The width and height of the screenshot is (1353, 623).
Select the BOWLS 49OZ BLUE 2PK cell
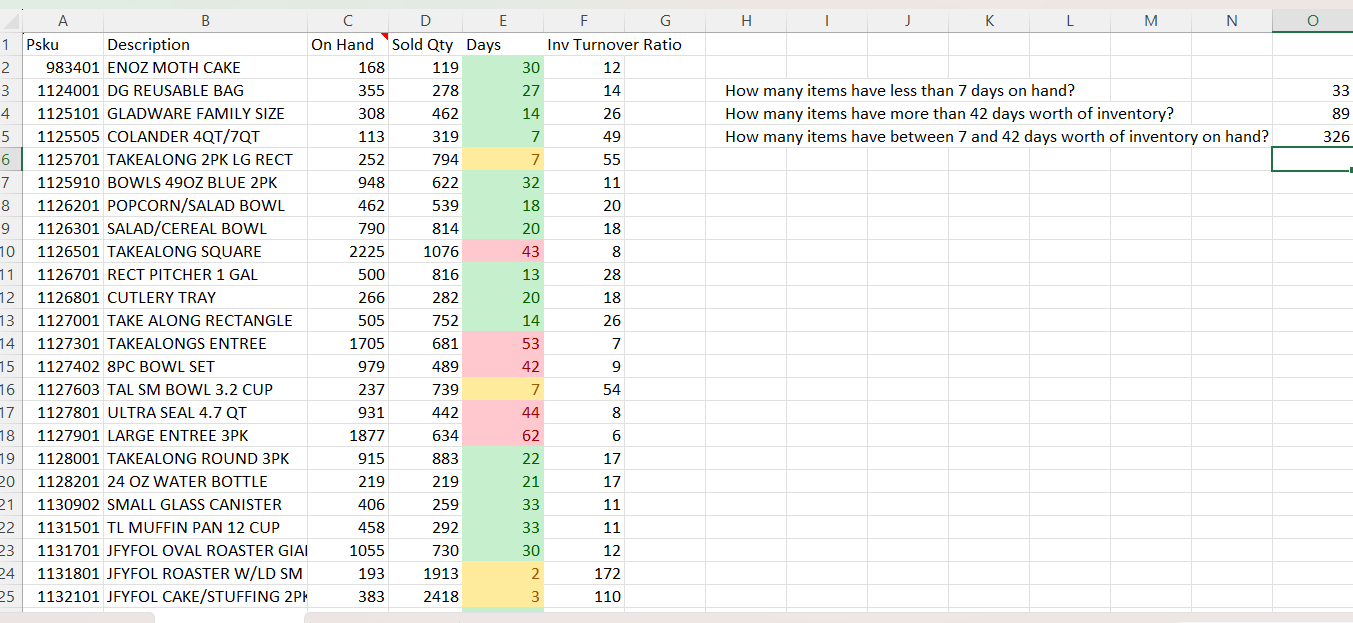(205, 182)
